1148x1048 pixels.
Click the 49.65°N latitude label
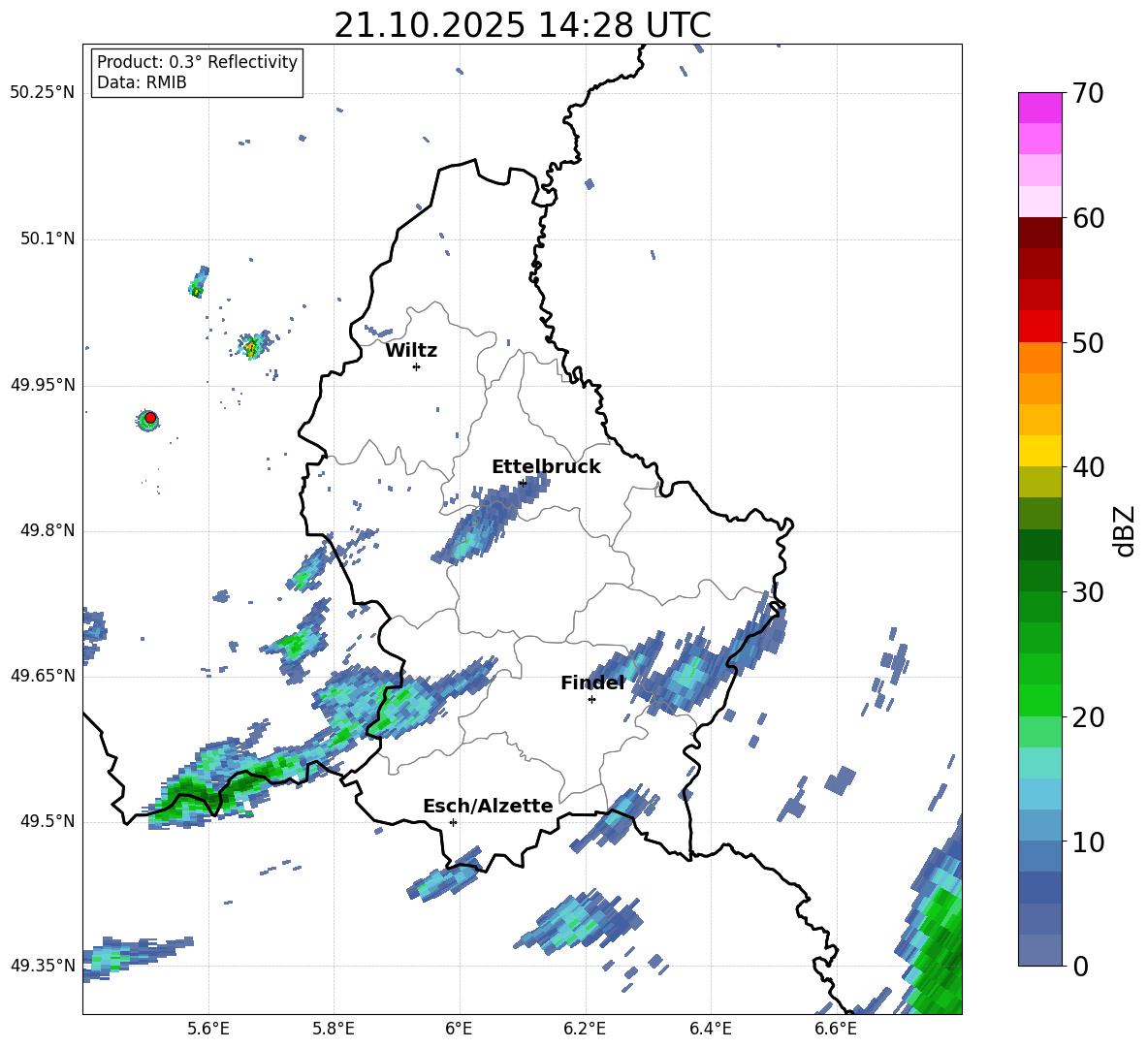[x=43, y=675]
